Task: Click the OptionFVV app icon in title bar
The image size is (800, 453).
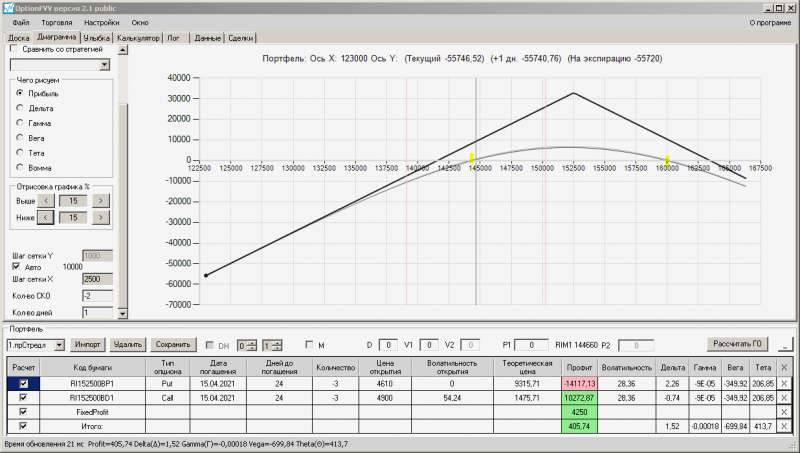Action: [8, 8]
